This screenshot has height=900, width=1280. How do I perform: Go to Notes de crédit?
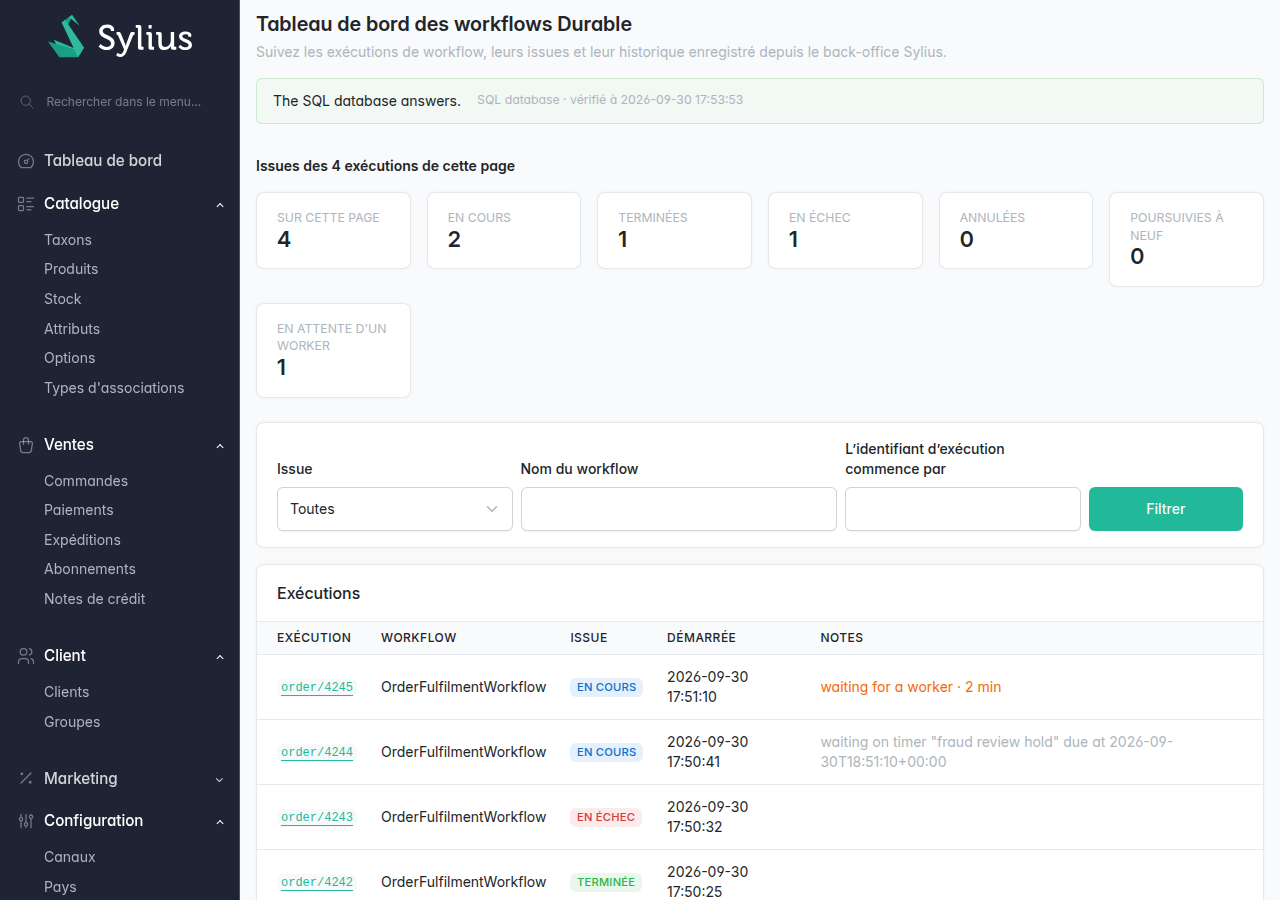(95, 599)
